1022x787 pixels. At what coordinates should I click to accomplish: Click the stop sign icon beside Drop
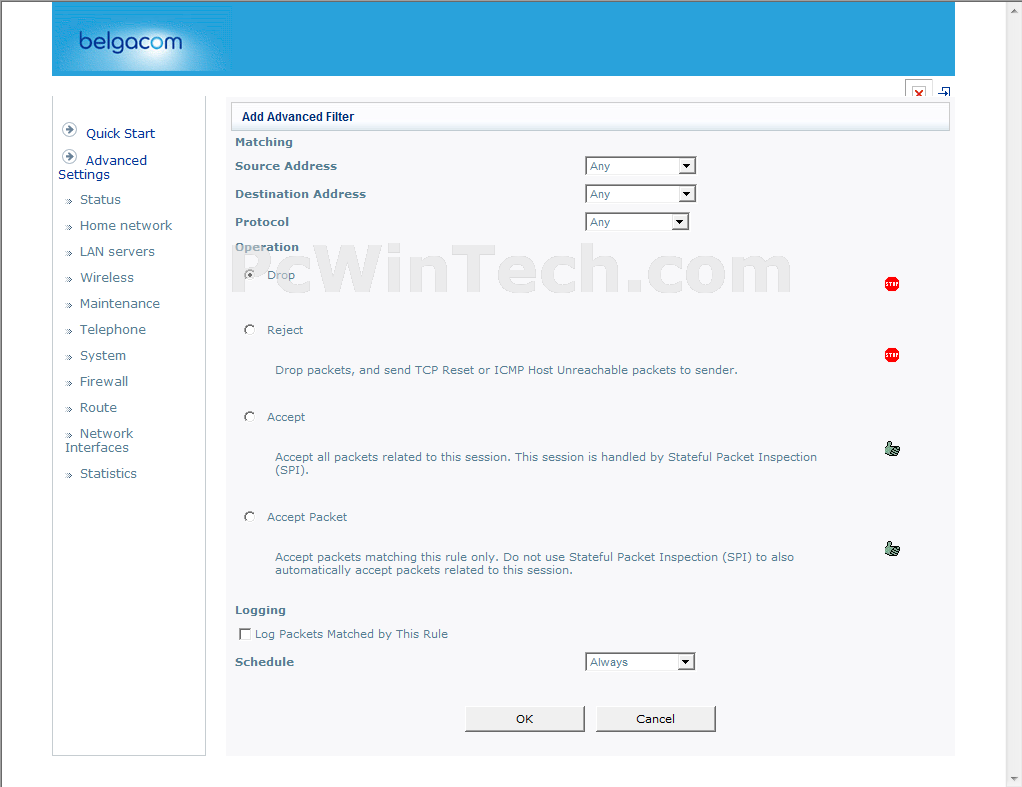coord(892,284)
